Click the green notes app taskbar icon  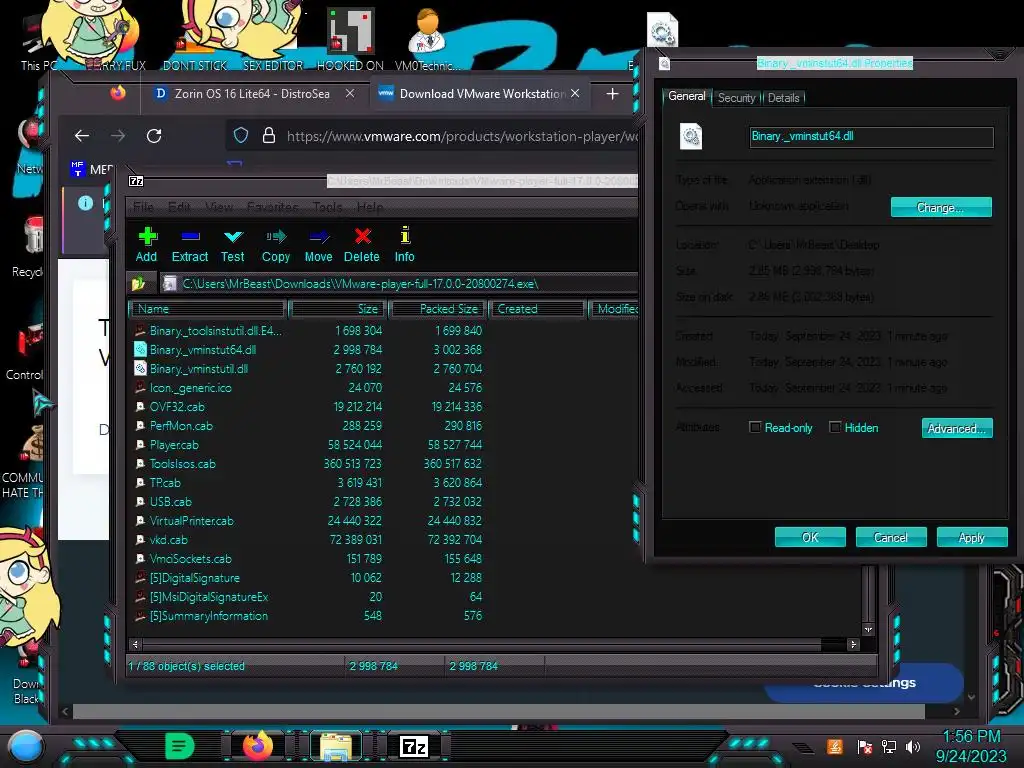180,746
